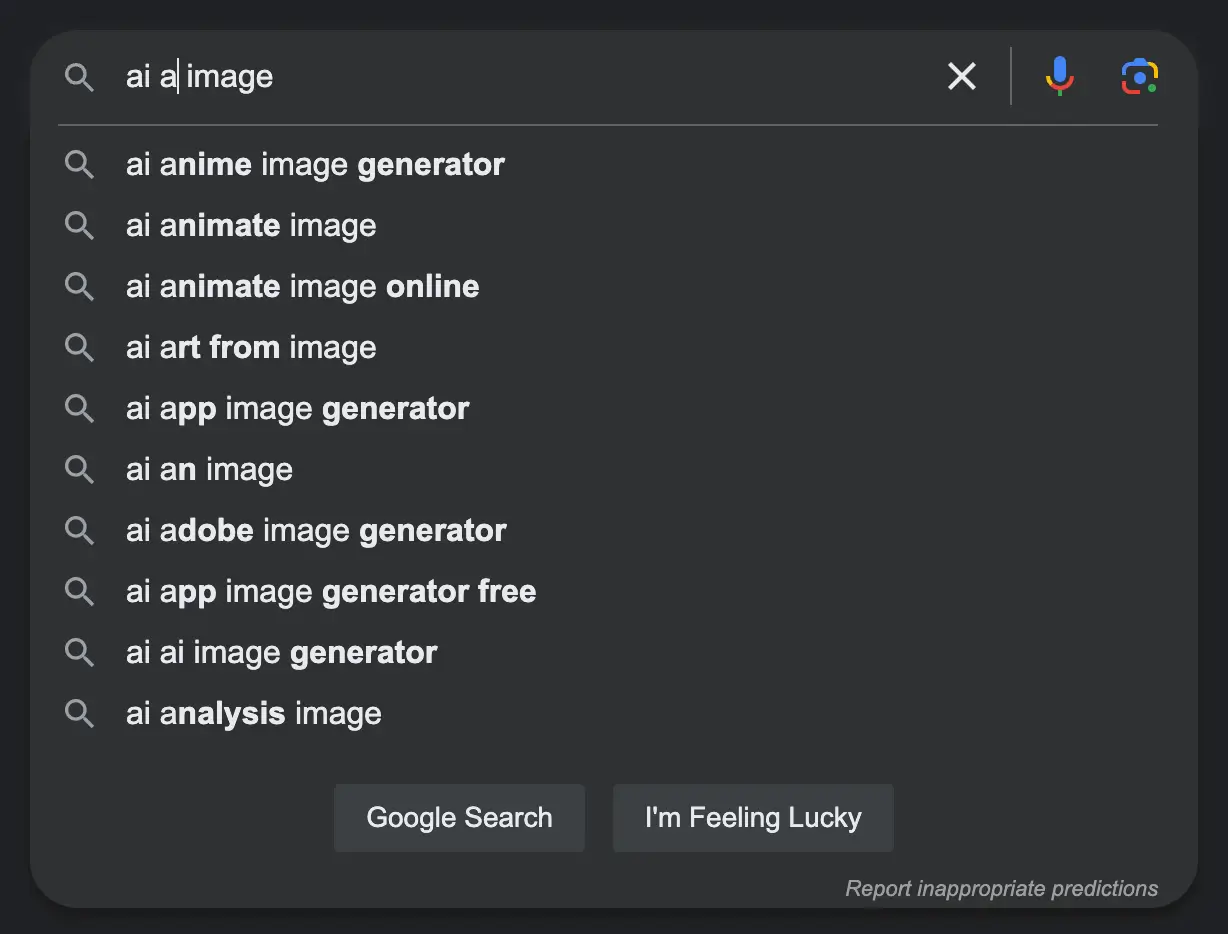Click the magnifying glass in the search bar
The width and height of the screenshot is (1228, 934).
pyautogui.click(x=80, y=77)
